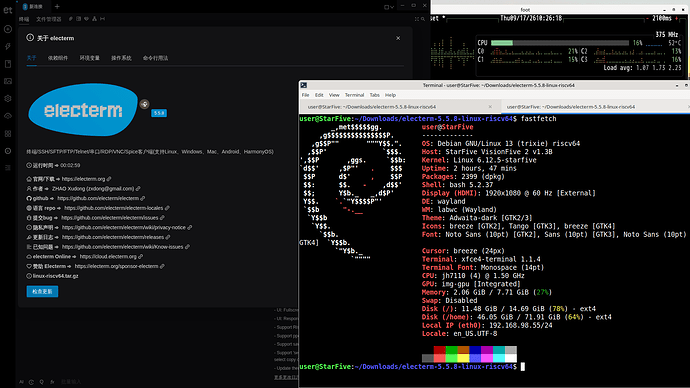Click the pencil icon next to 文件管理器
The image size is (690, 388).
coord(70,19)
